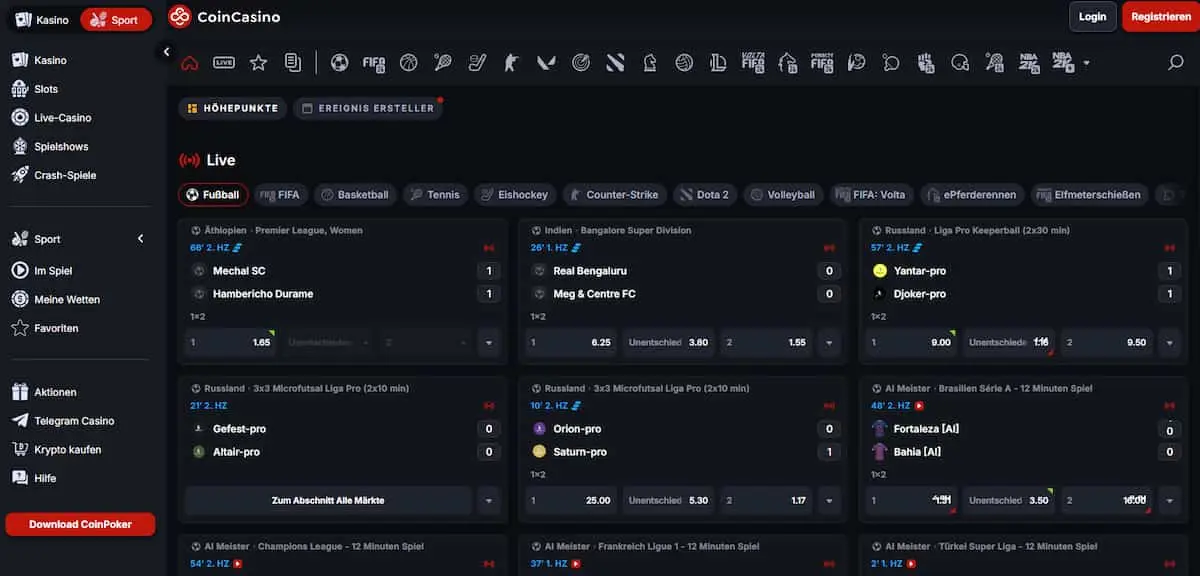Image resolution: width=1200 pixels, height=576 pixels.
Task: Switch to Kasino mode in top-left toggle
Action: click(41, 19)
